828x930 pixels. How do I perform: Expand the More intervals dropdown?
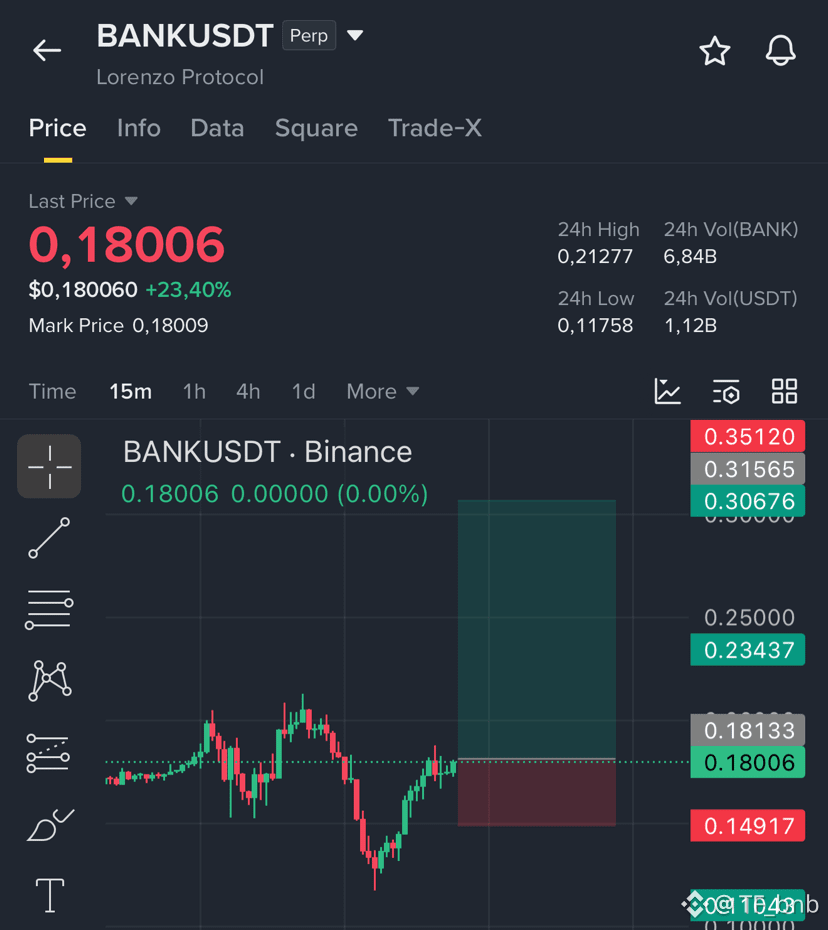click(x=383, y=391)
